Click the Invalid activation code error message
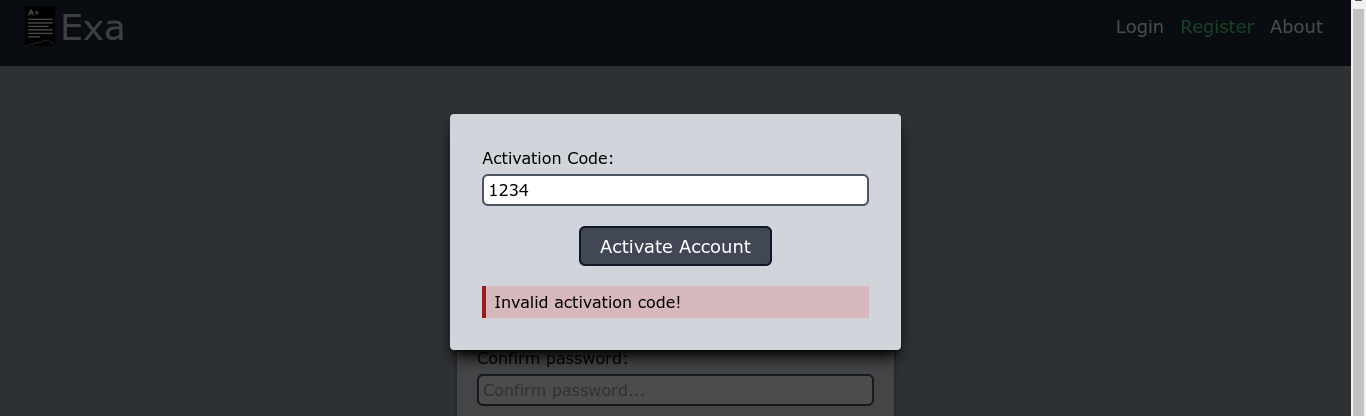This screenshot has height=416, width=1366. (587, 302)
